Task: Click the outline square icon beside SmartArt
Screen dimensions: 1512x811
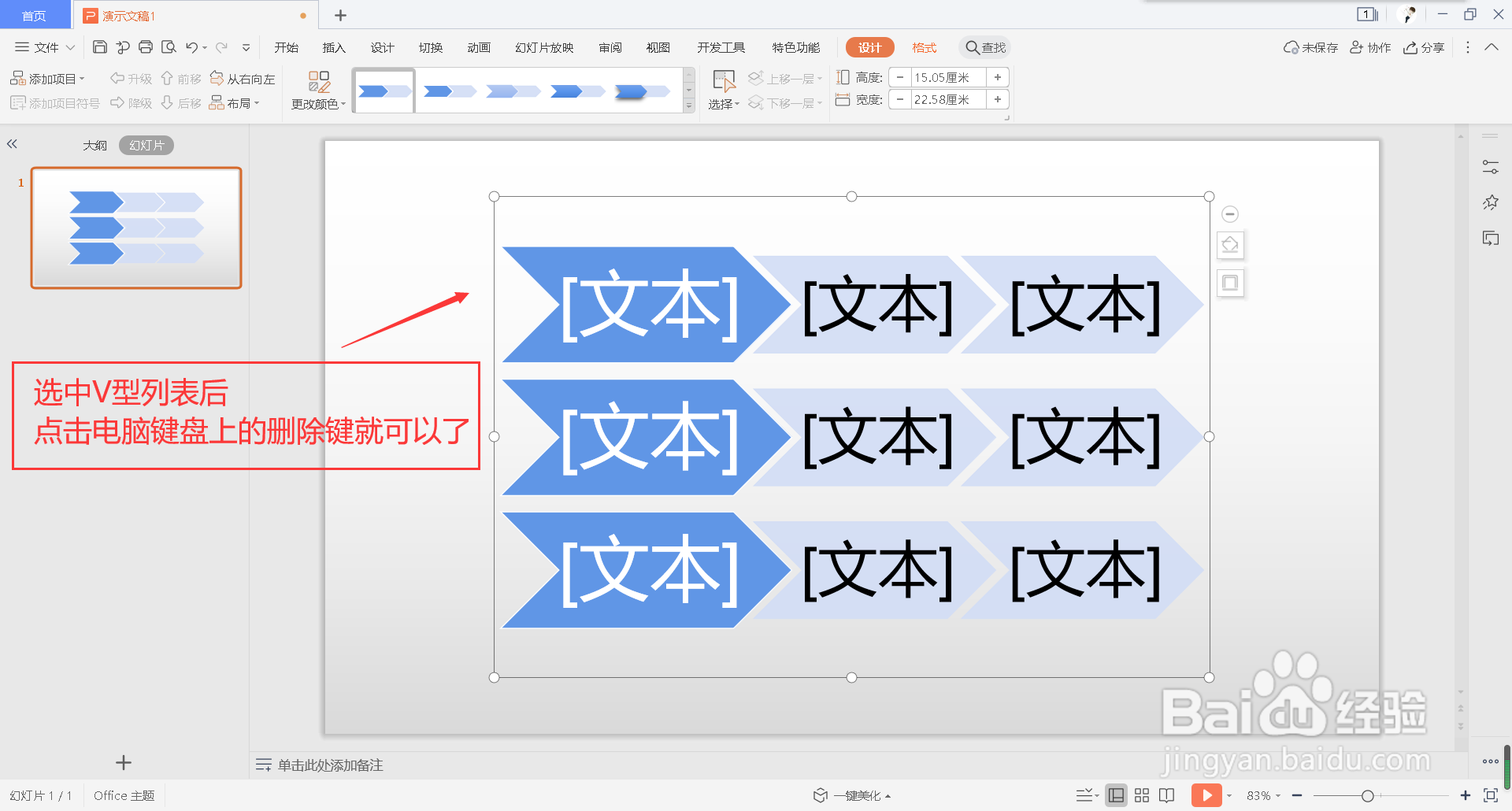Action: (x=1230, y=283)
